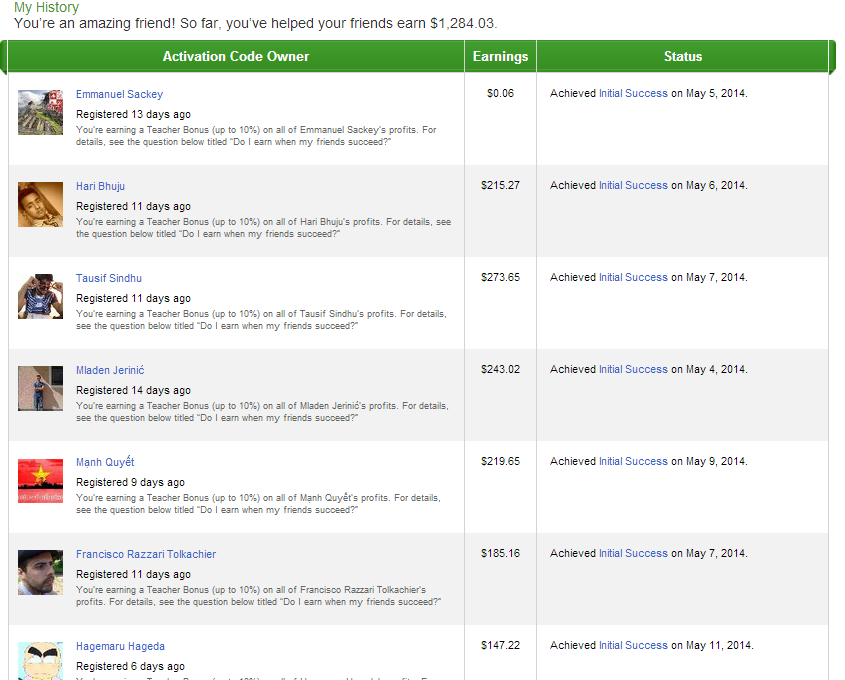Click Initial Success link for May 6, 2014
845x680 pixels.
click(x=633, y=185)
